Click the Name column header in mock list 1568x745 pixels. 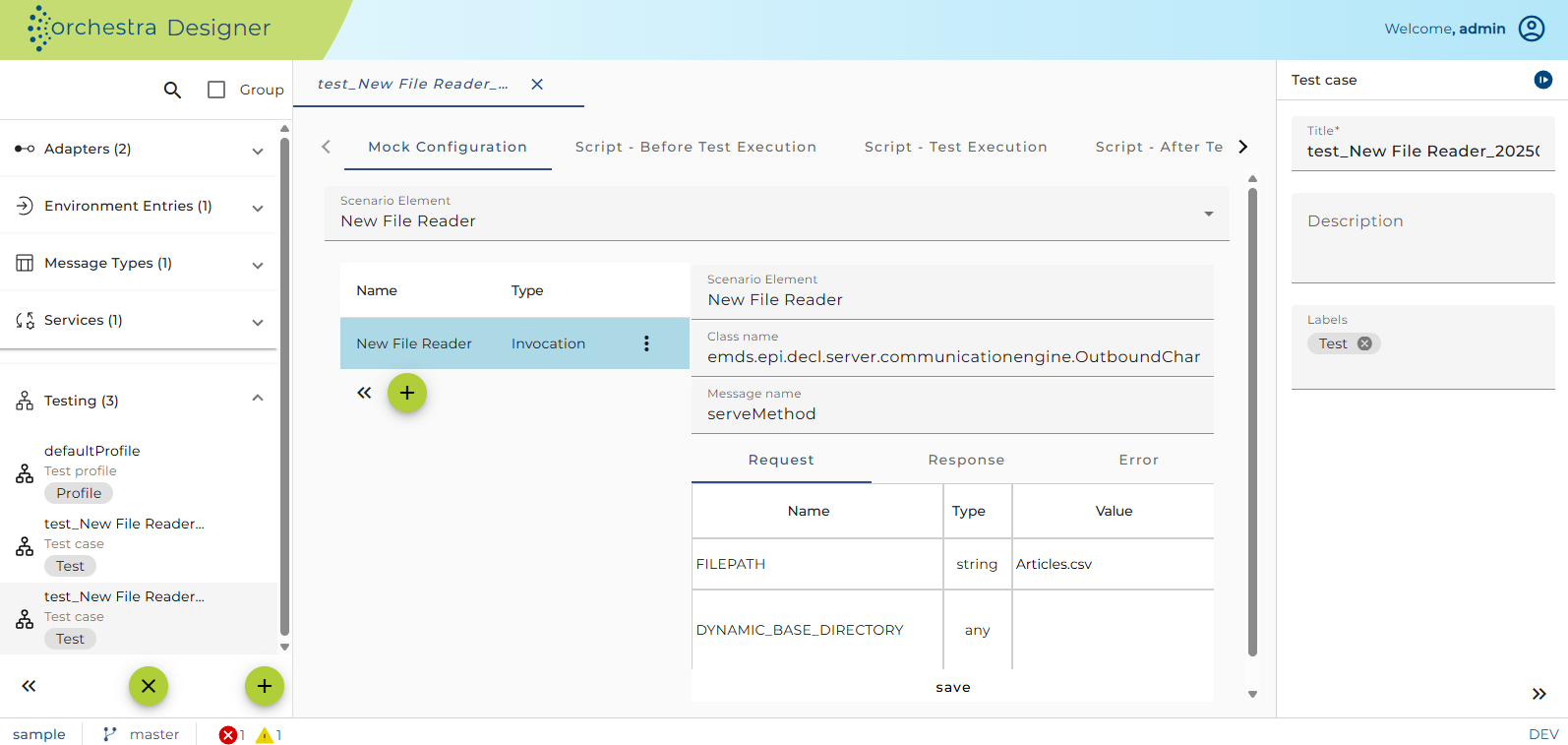point(377,290)
